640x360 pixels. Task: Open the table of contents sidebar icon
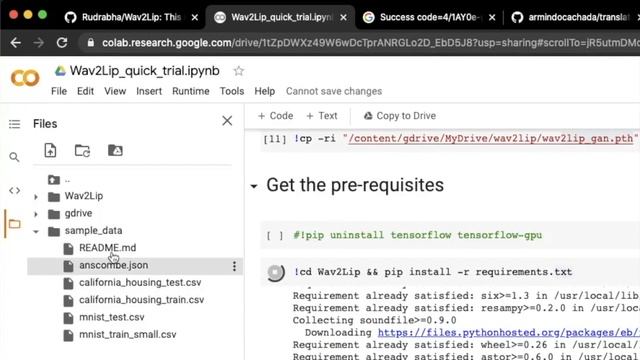[x=14, y=124]
